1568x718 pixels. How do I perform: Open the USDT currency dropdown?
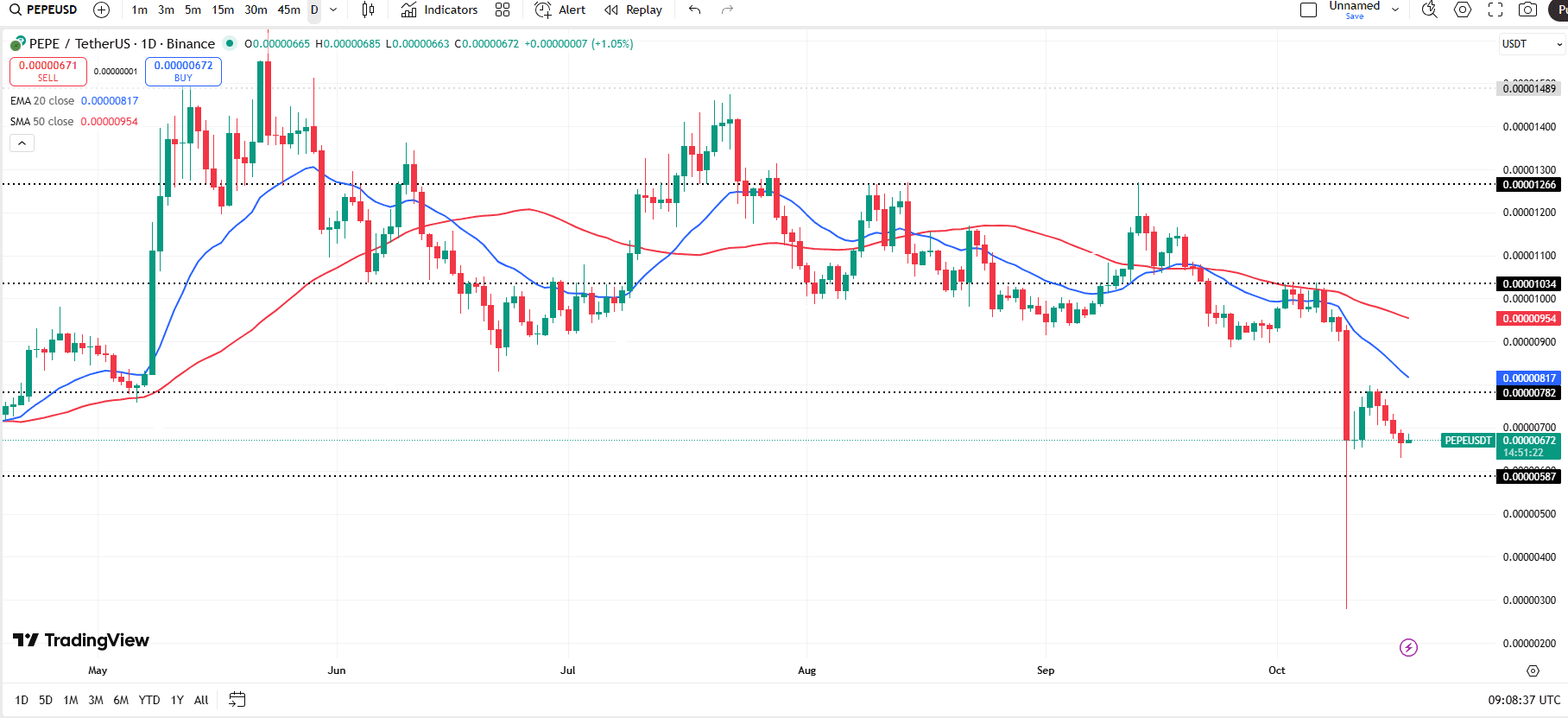1532,44
